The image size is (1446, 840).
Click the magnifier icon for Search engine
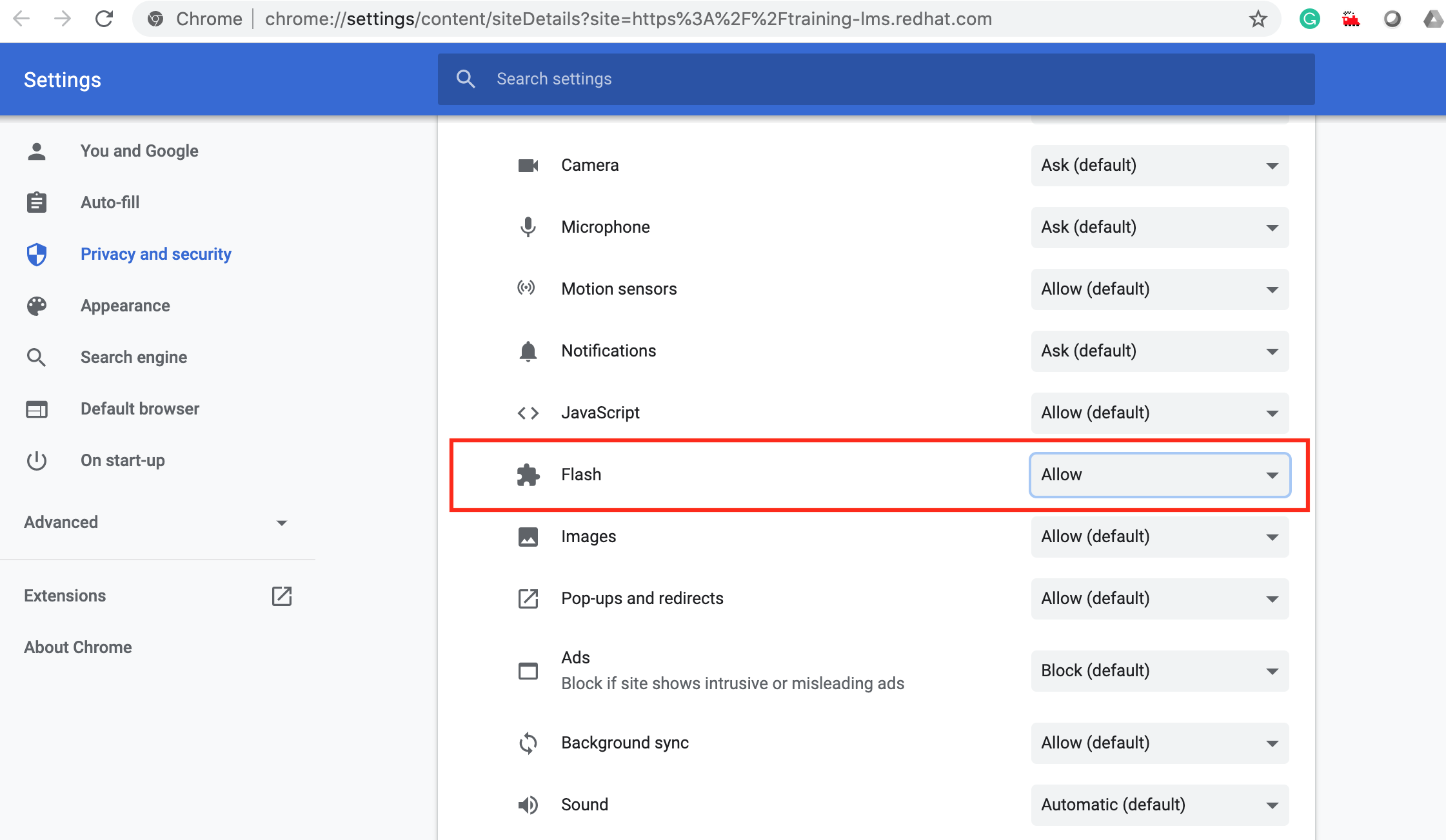[x=37, y=357]
